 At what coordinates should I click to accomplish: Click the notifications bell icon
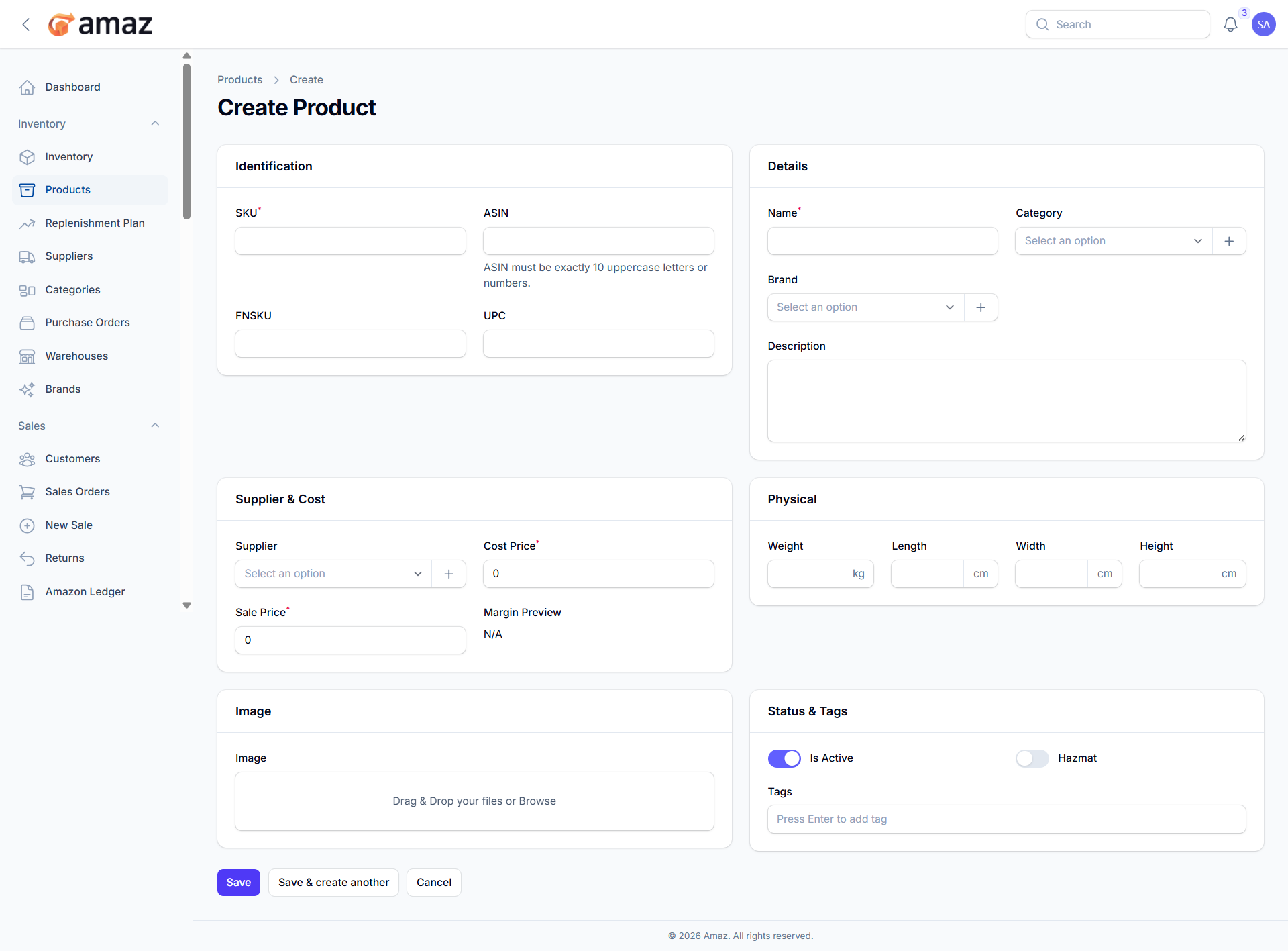point(1230,25)
